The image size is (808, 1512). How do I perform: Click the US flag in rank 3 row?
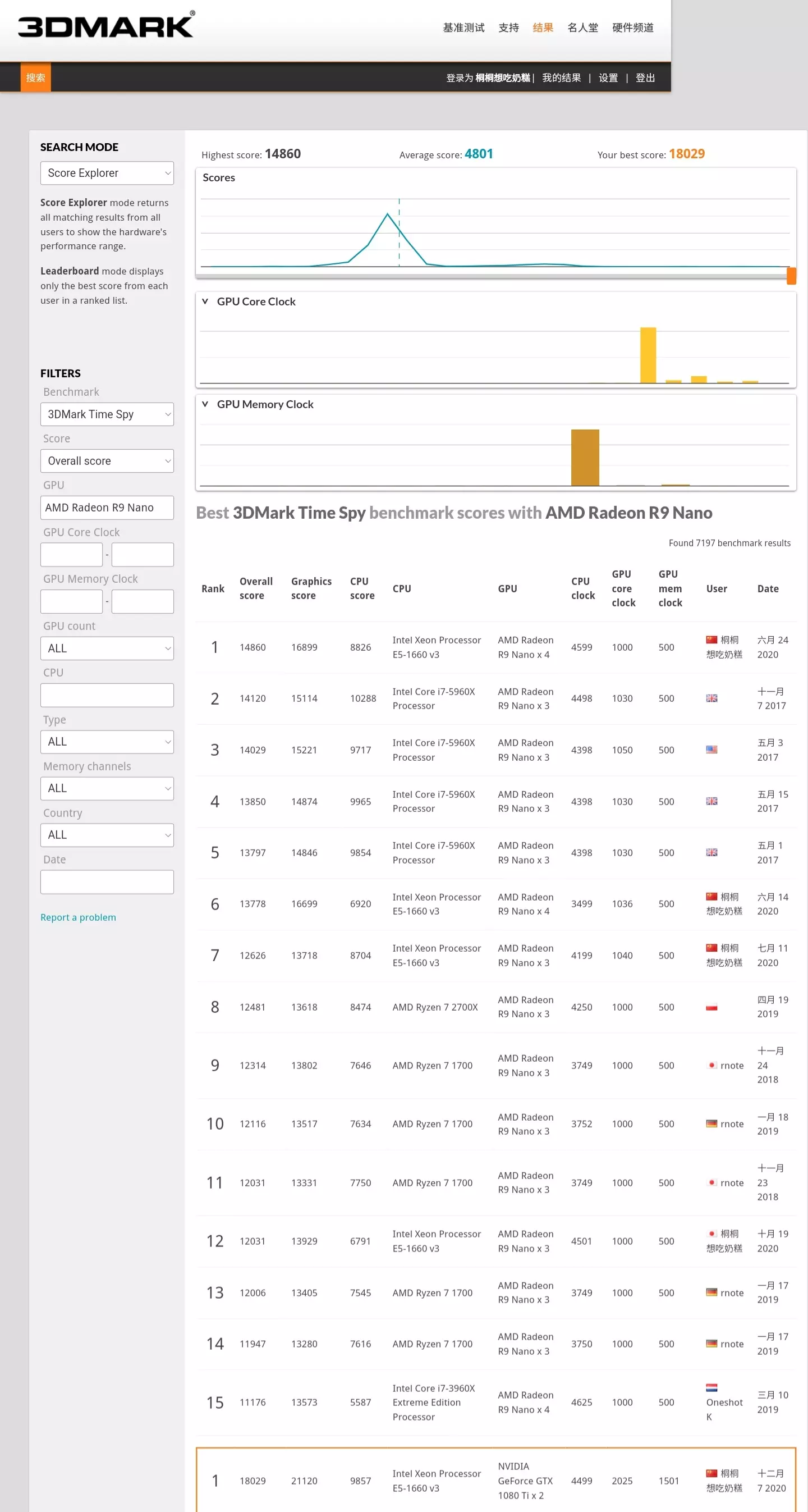[x=711, y=750]
